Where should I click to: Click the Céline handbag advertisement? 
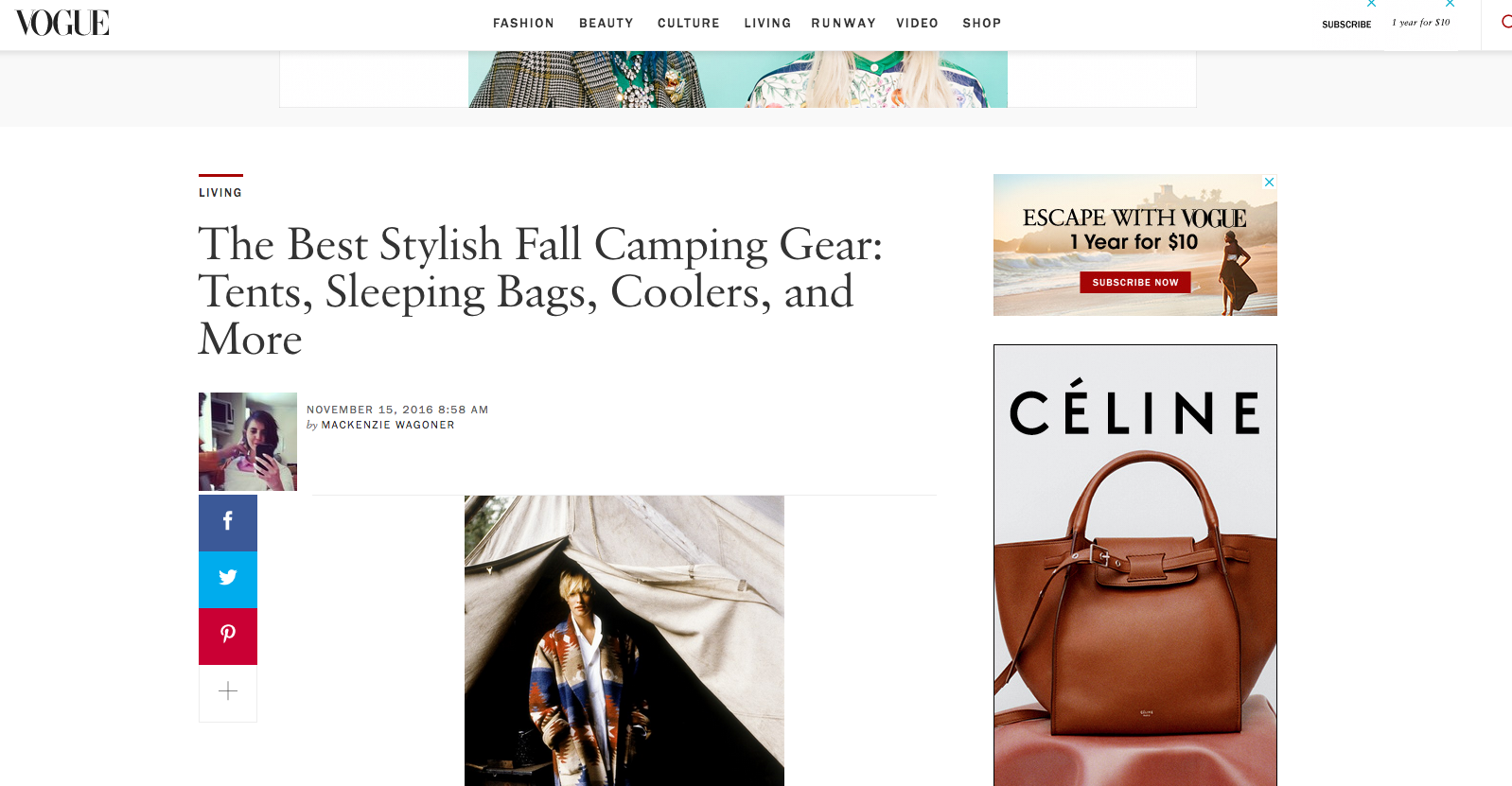tap(1135, 568)
